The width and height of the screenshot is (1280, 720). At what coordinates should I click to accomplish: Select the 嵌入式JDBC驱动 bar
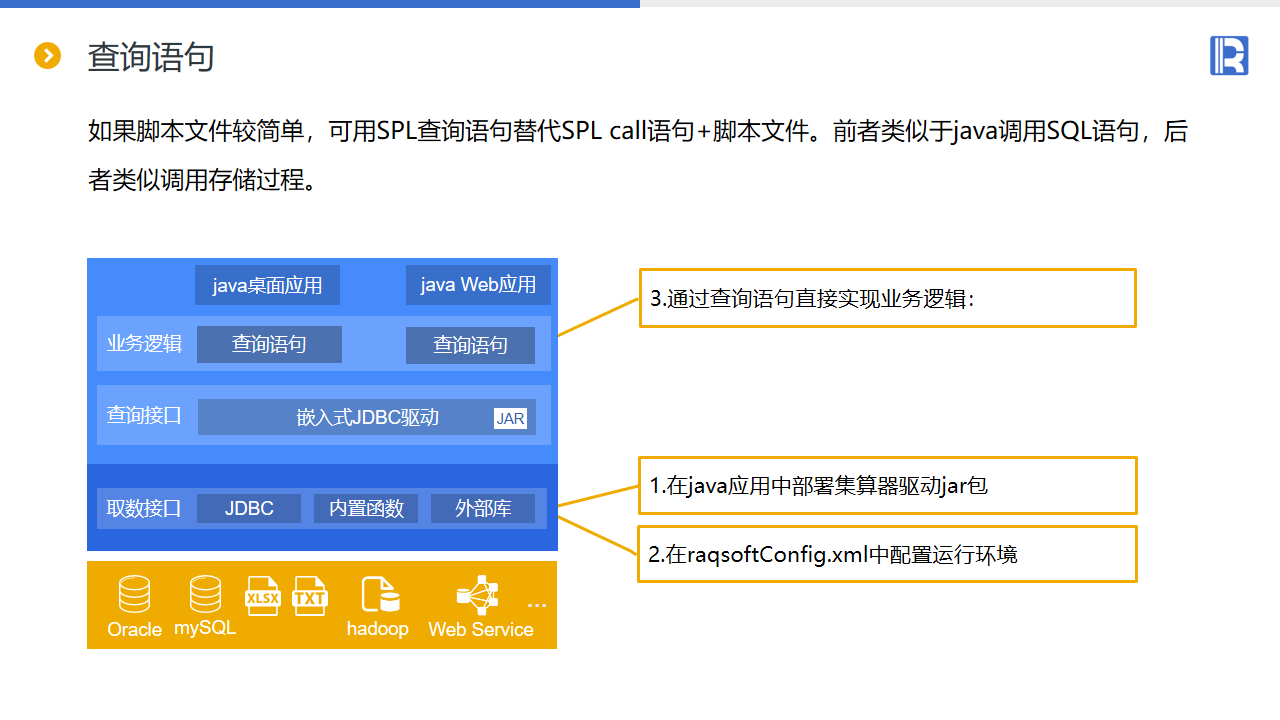pyautogui.click(x=367, y=417)
